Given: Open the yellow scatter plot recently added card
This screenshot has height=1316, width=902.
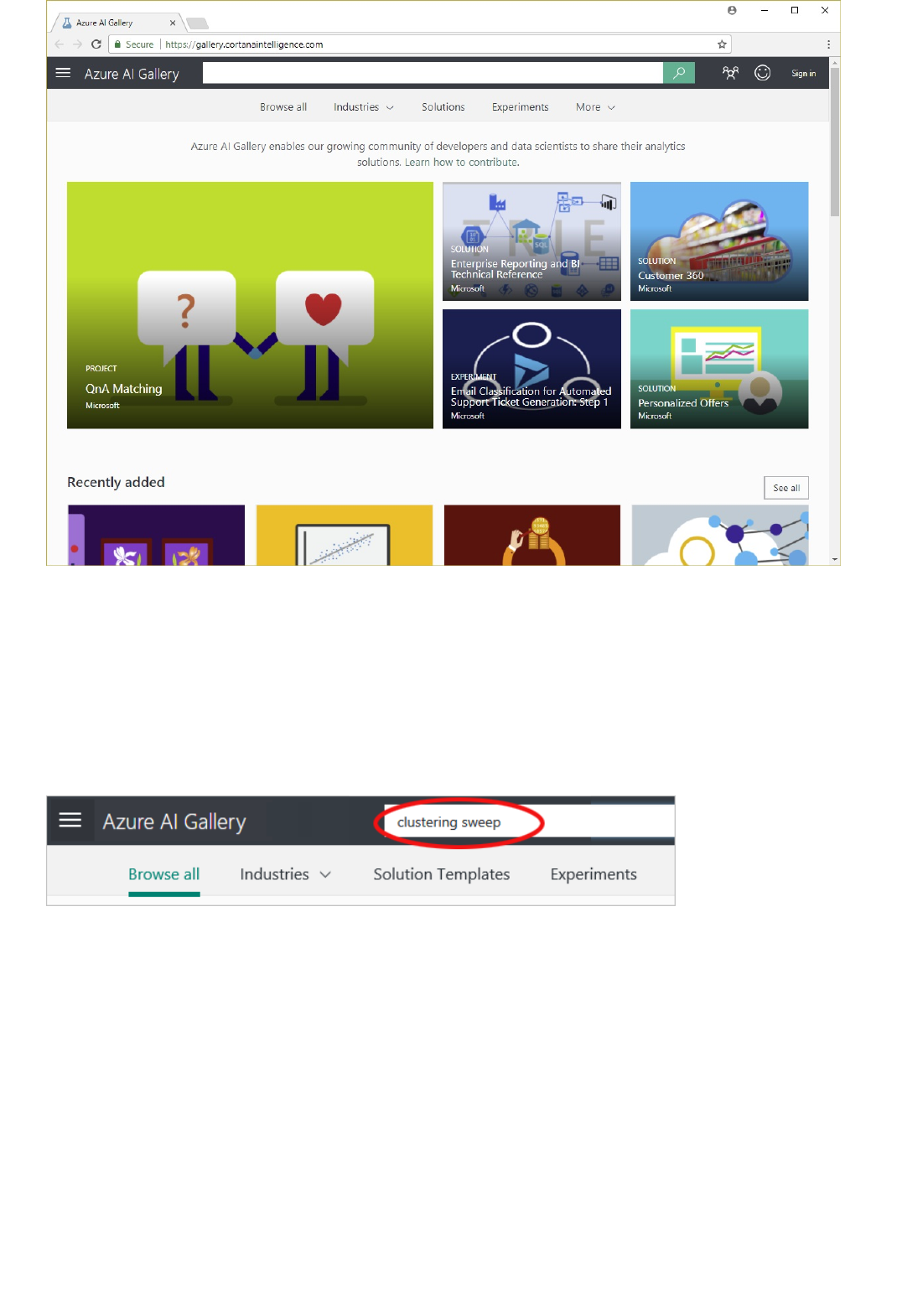Looking at the screenshot, I should (x=345, y=535).
